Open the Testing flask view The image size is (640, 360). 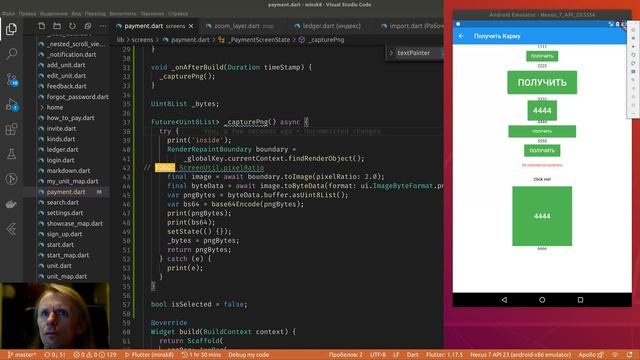click(x=11, y=154)
